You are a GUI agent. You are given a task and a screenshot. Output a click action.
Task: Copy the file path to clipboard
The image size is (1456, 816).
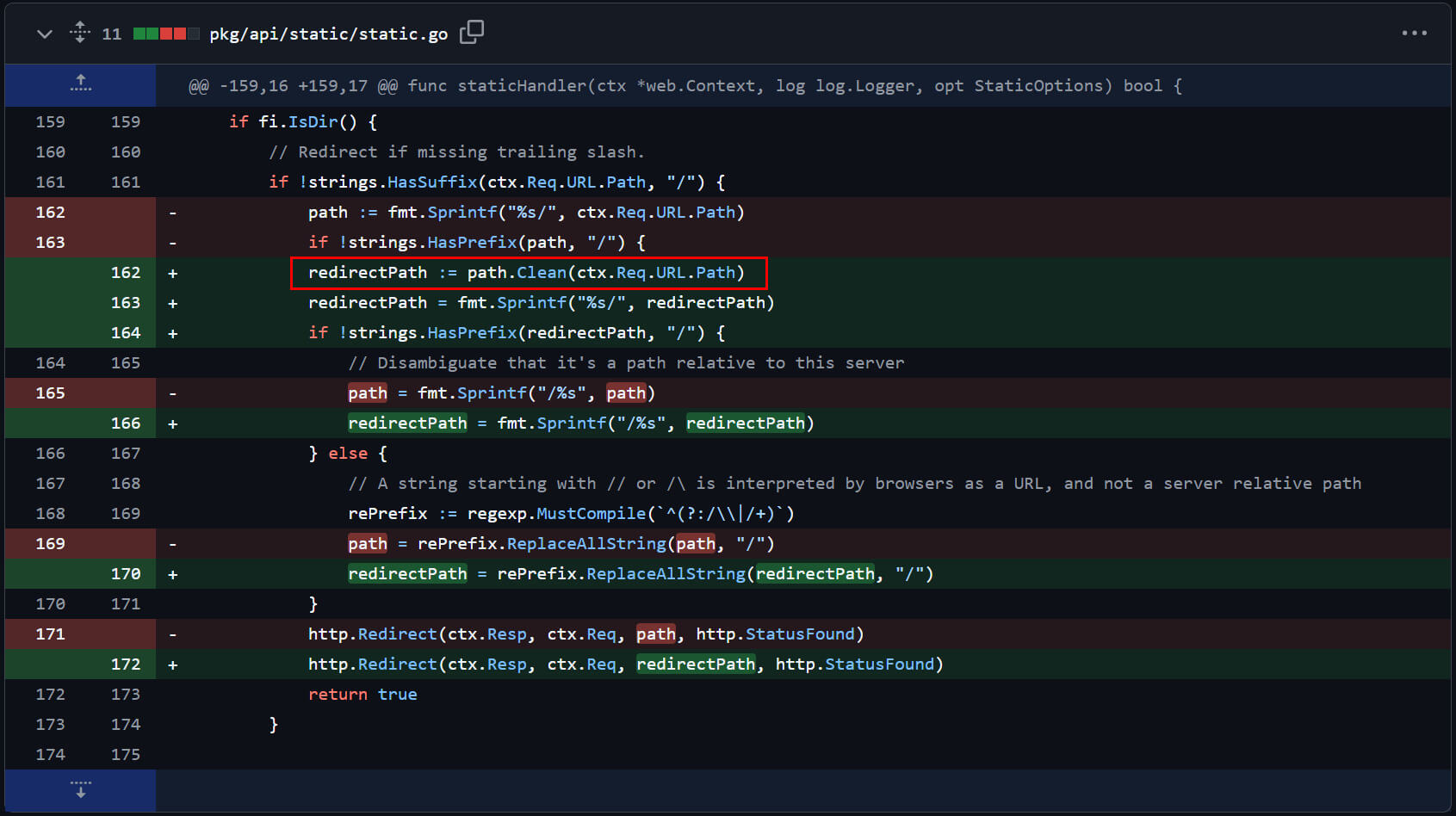click(472, 32)
